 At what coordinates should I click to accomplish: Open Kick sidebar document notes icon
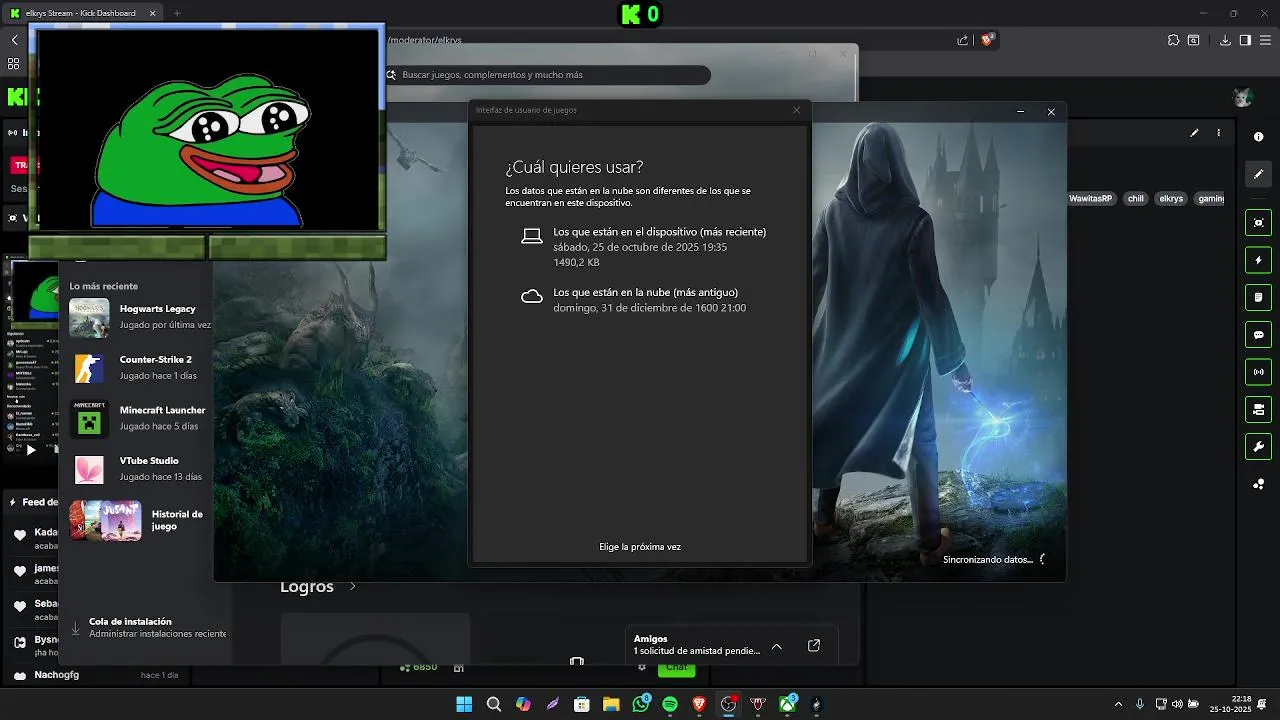(1258, 297)
